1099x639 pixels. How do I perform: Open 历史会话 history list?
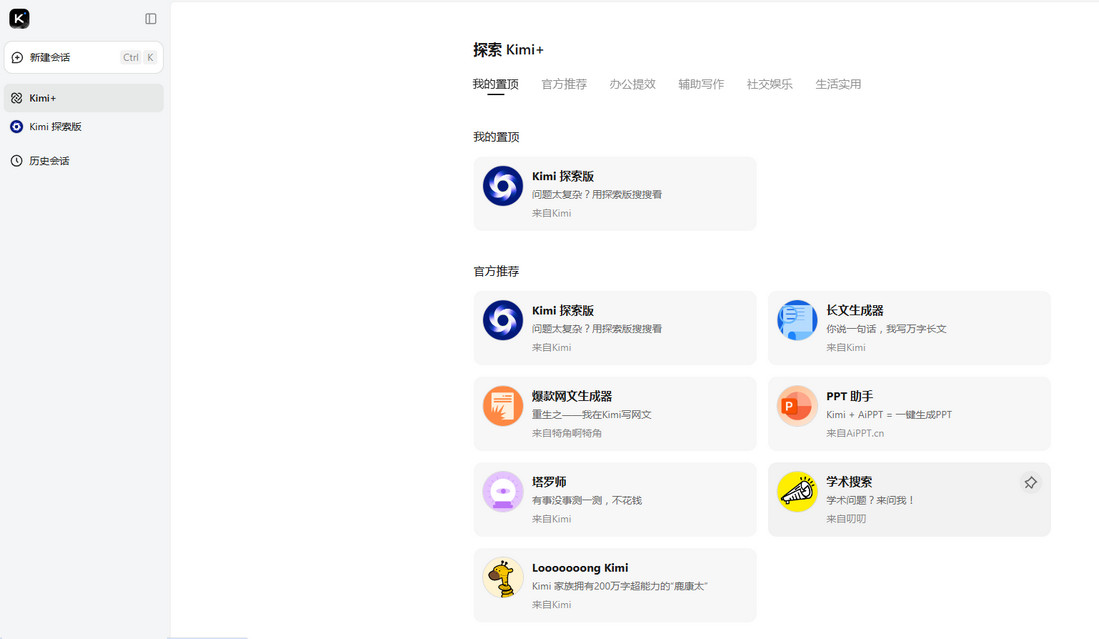83,161
